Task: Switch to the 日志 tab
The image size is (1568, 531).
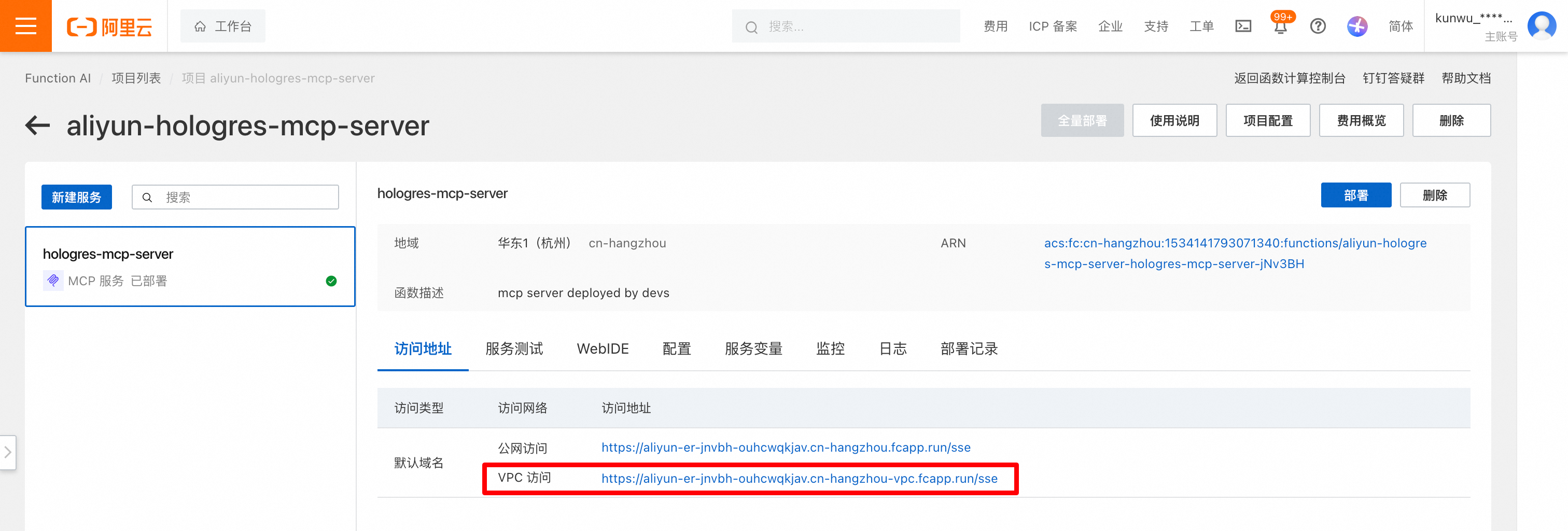Action: point(892,348)
